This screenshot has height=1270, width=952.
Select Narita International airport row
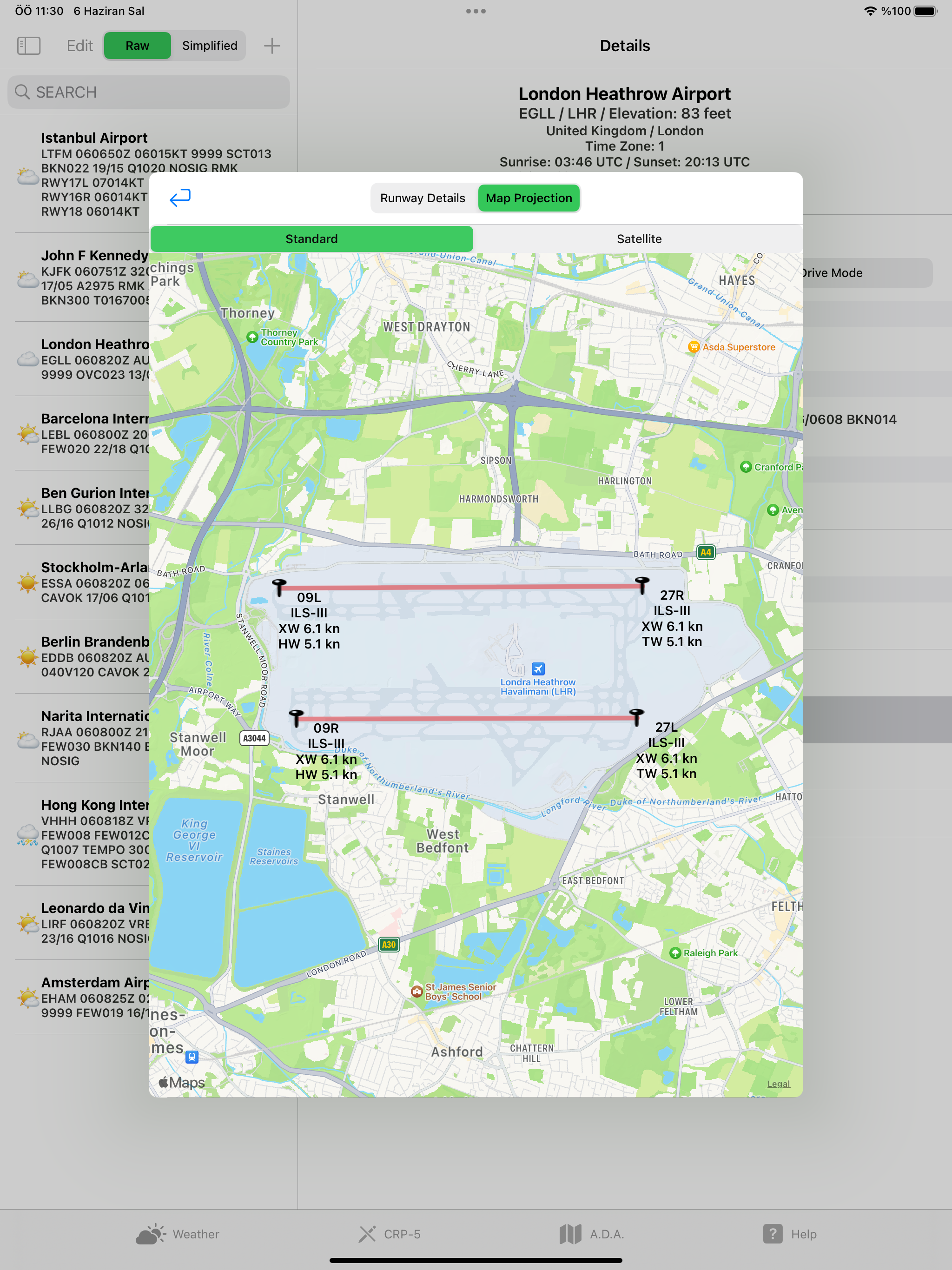coord(75,738)
